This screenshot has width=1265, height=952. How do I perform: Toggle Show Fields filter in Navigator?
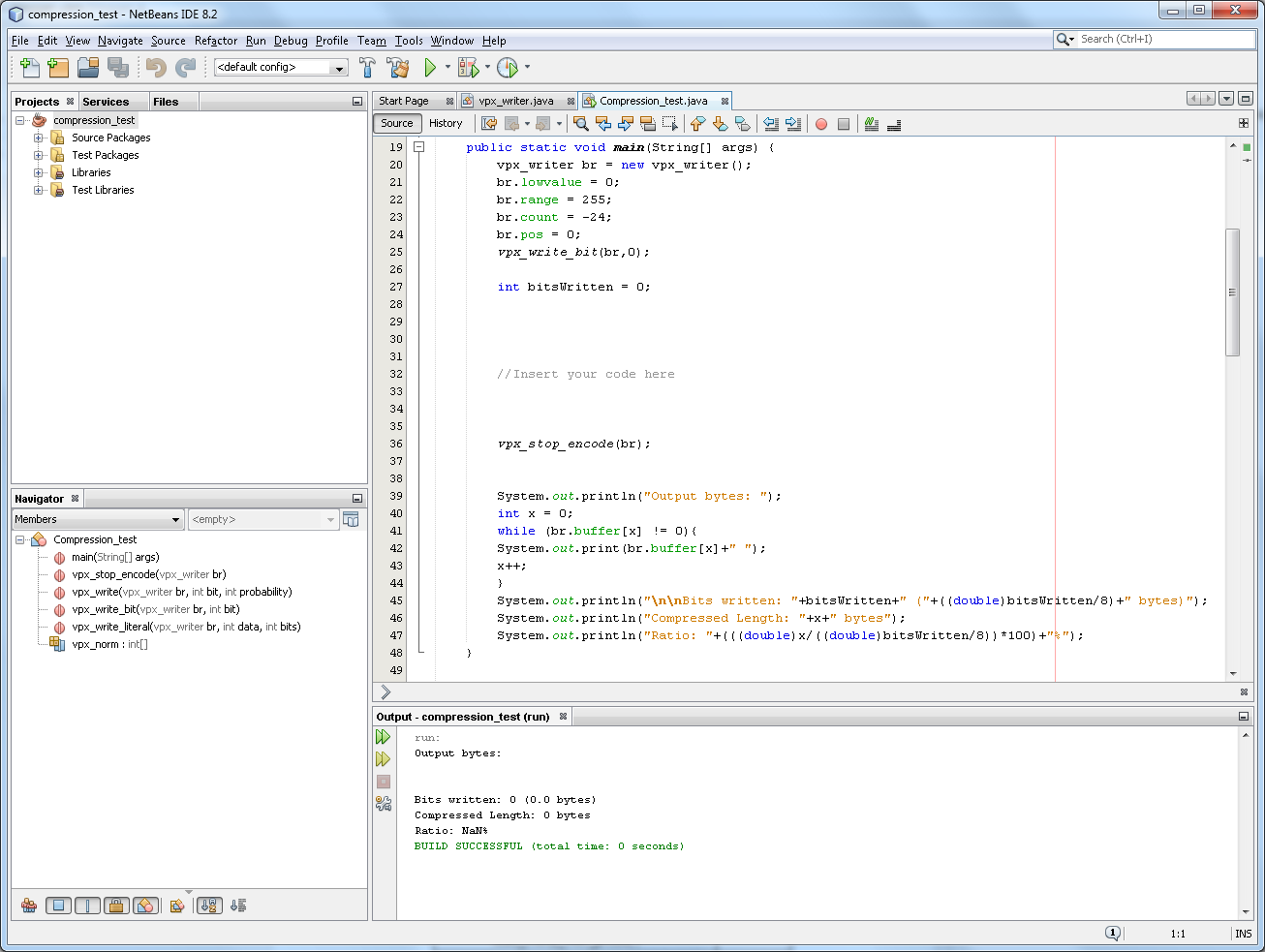pos(59,906)
